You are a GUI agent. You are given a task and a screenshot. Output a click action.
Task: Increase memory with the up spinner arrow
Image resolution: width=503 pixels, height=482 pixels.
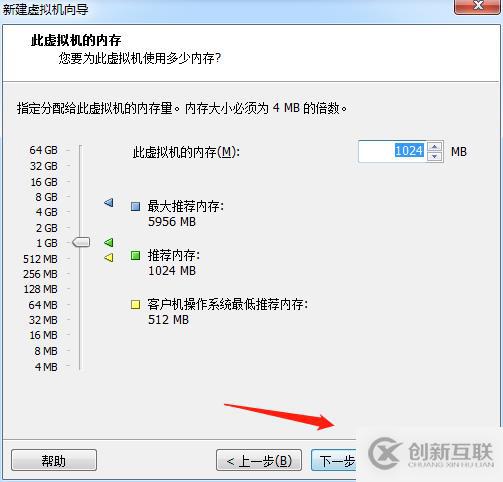point(434,147)
